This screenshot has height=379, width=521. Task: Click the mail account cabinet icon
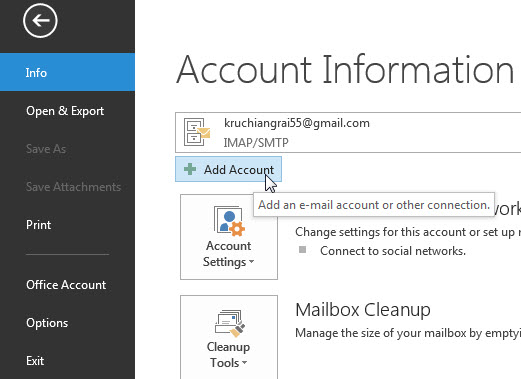[x=197, y=132]
